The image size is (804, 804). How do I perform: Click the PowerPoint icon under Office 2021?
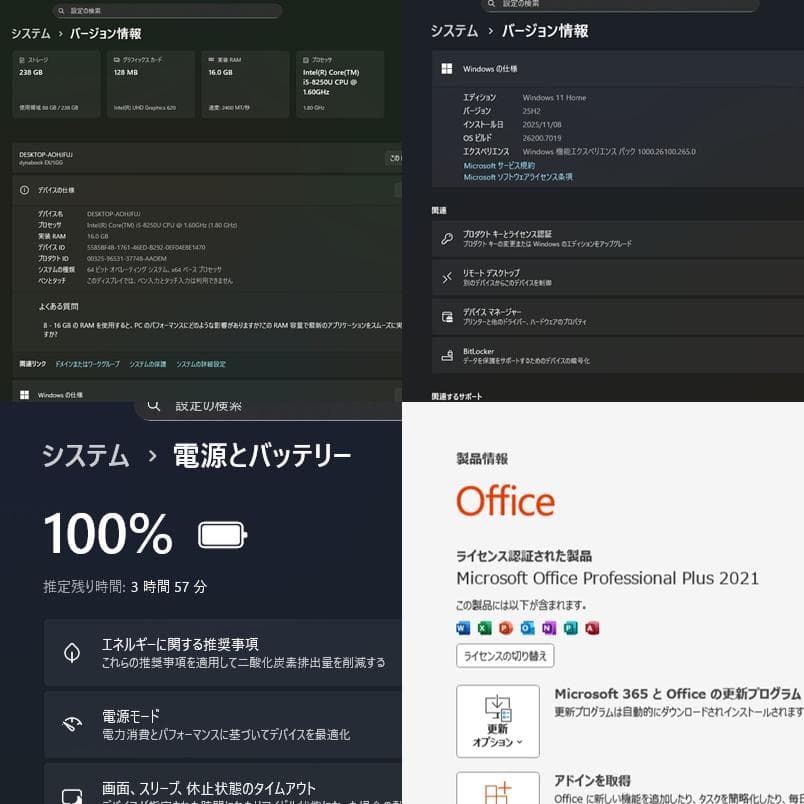click(506, 627)
